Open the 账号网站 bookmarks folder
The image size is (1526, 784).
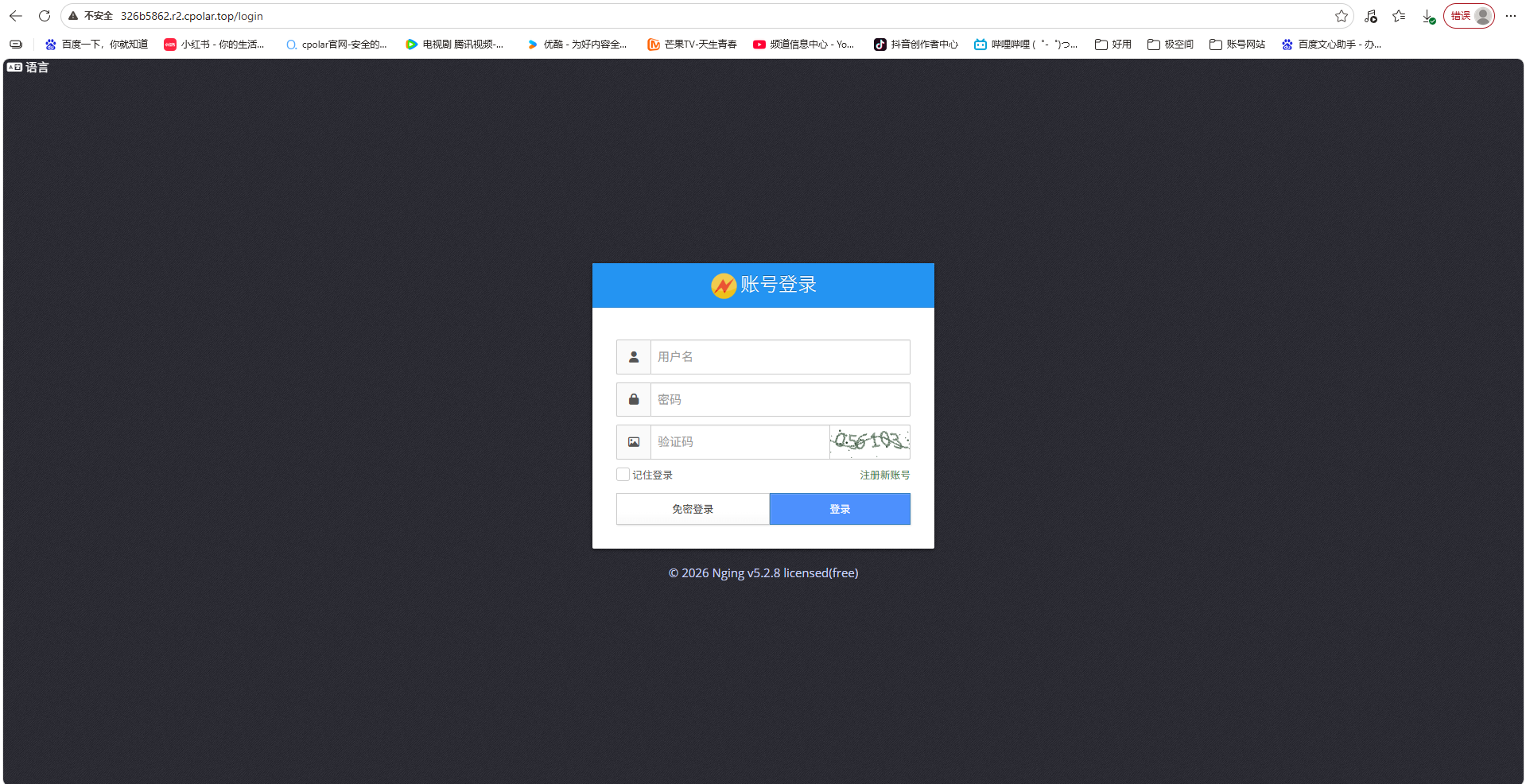point(1237,45)
